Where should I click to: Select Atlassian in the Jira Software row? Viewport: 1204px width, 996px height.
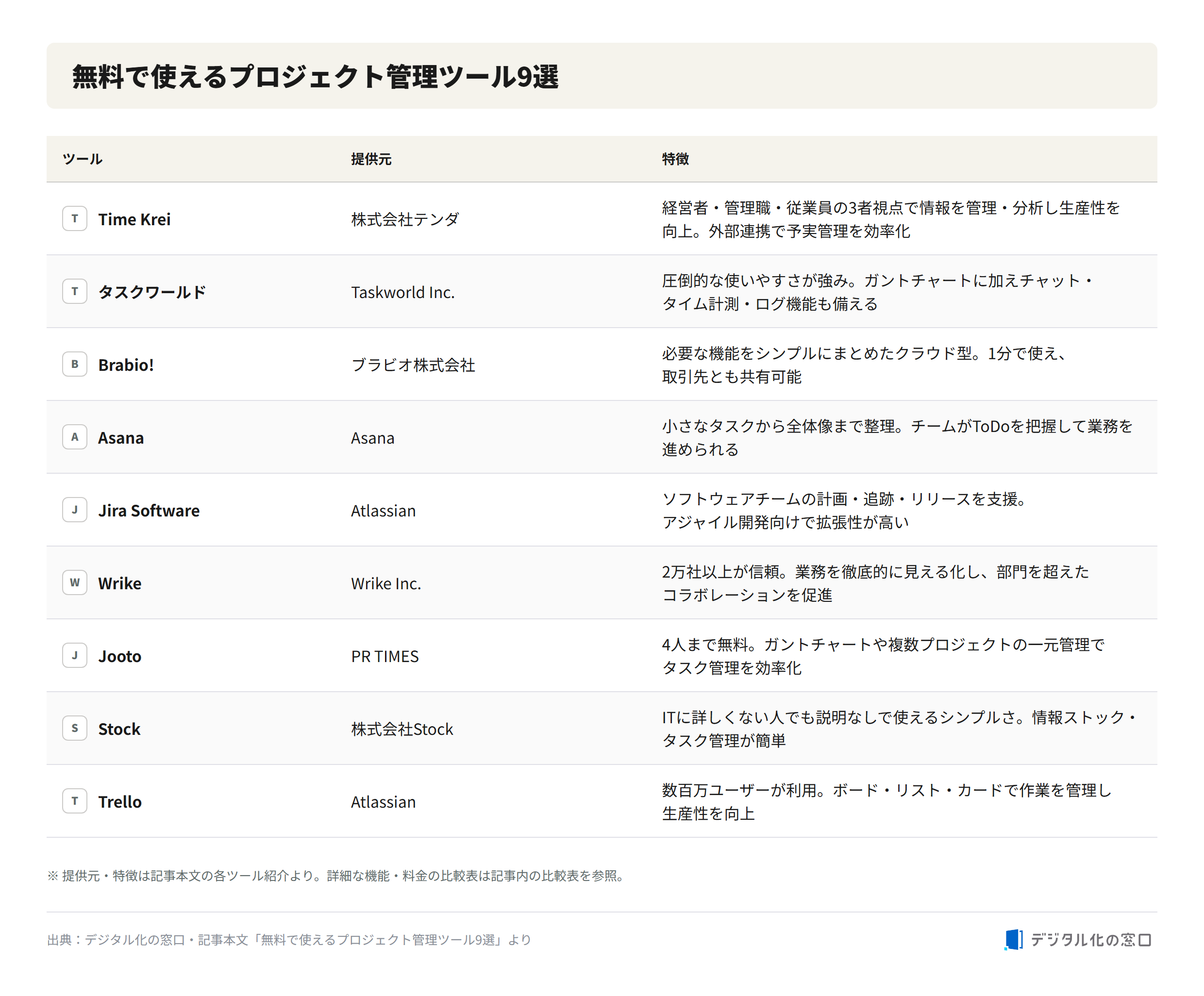point(384,510)
